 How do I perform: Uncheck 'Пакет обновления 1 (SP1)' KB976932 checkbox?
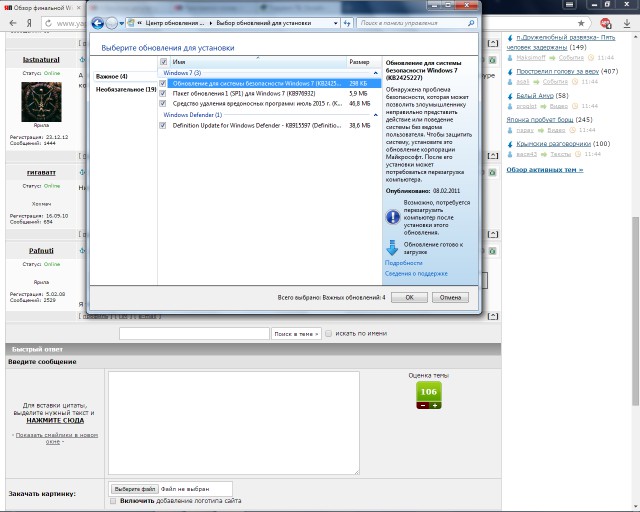pos(163,93)
